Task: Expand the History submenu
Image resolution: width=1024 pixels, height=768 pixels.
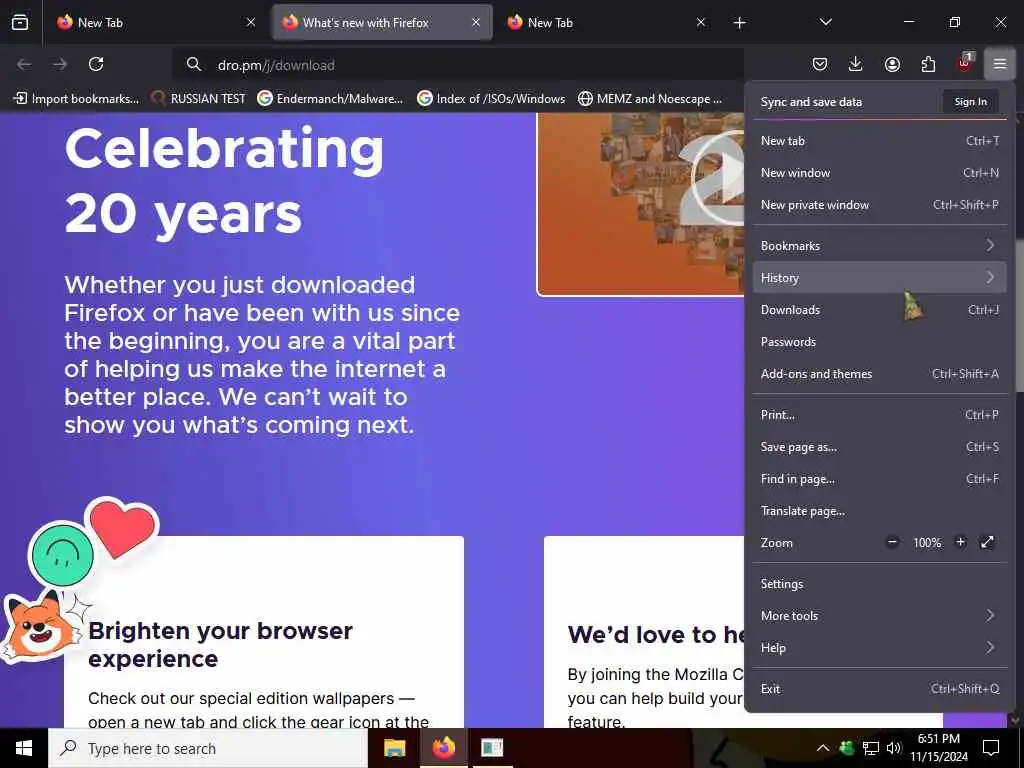Action: point(880,278)
